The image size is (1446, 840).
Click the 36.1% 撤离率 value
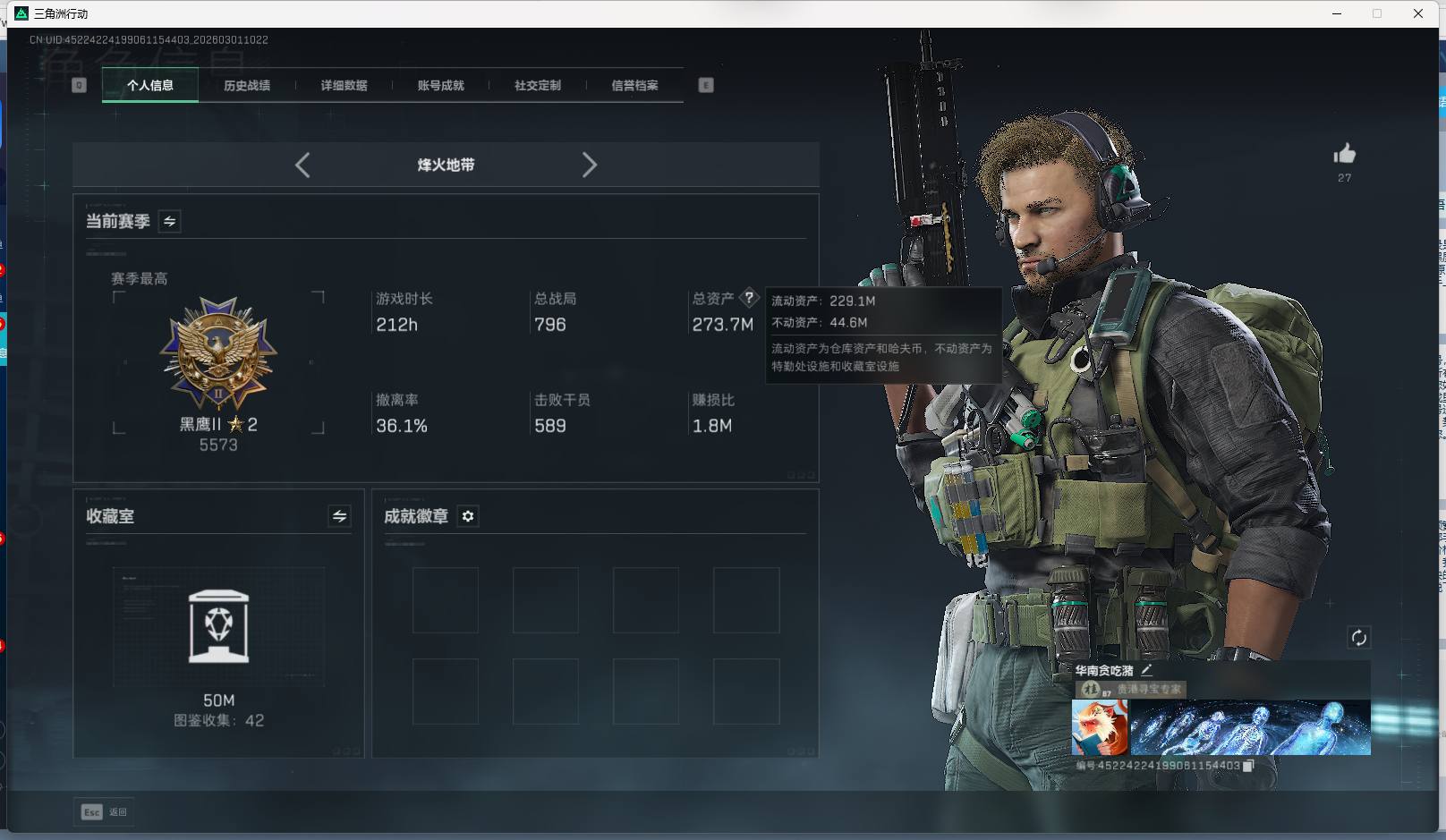pyautogui.click(x=402, y=426)
